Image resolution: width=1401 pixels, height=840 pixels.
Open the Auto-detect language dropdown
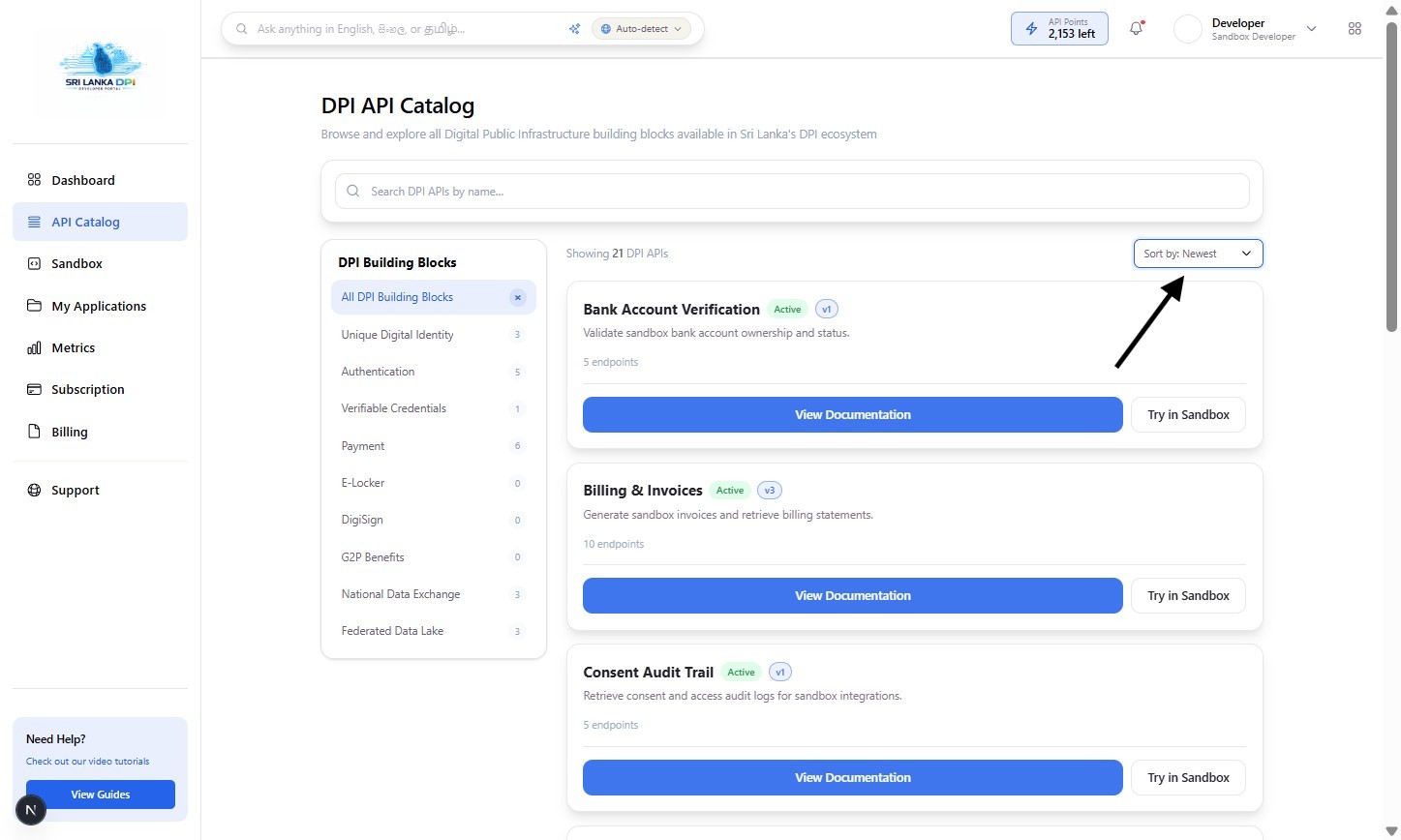[641, 29]
